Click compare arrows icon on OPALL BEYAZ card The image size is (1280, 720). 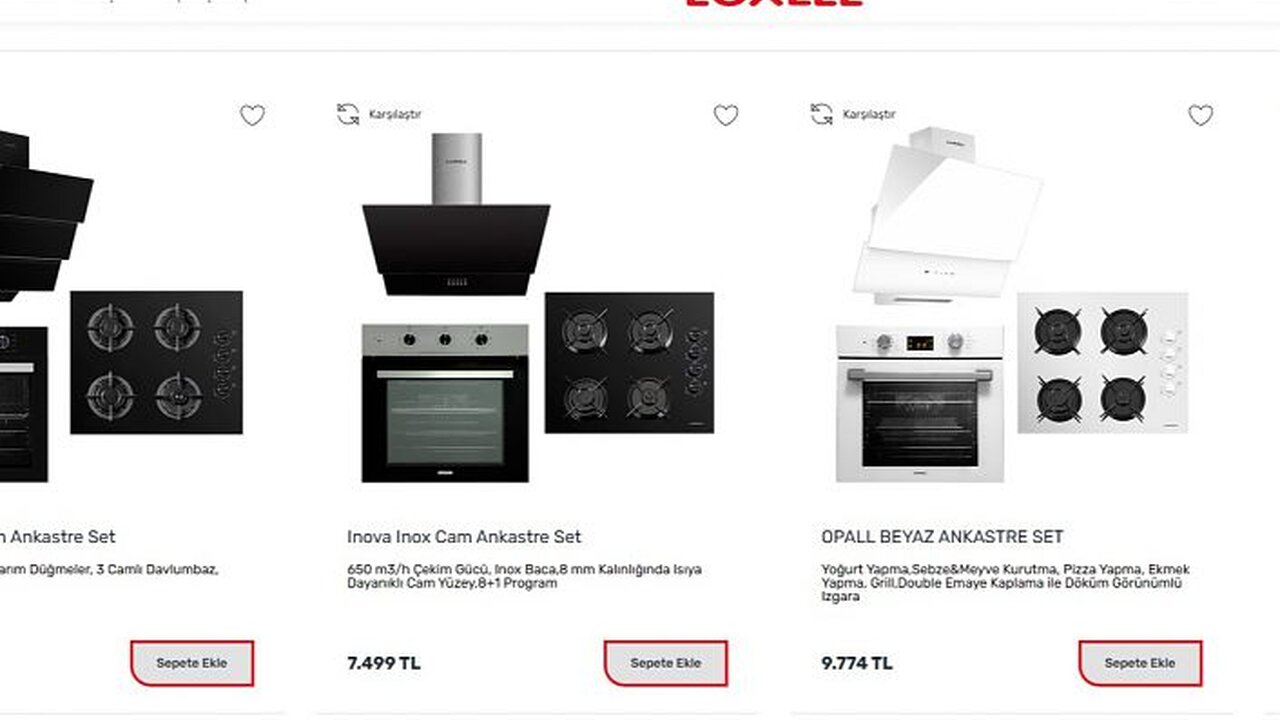point(822,114)
